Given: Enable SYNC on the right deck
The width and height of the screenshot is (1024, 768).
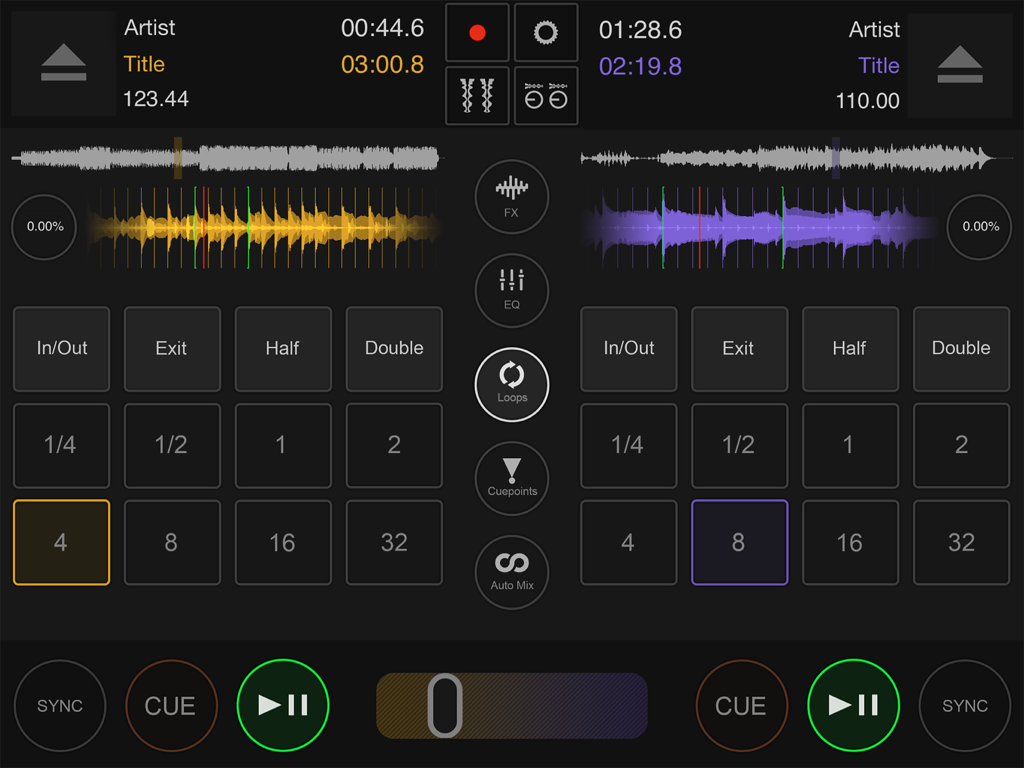Looking at the screenshot, I should point(963,705).
